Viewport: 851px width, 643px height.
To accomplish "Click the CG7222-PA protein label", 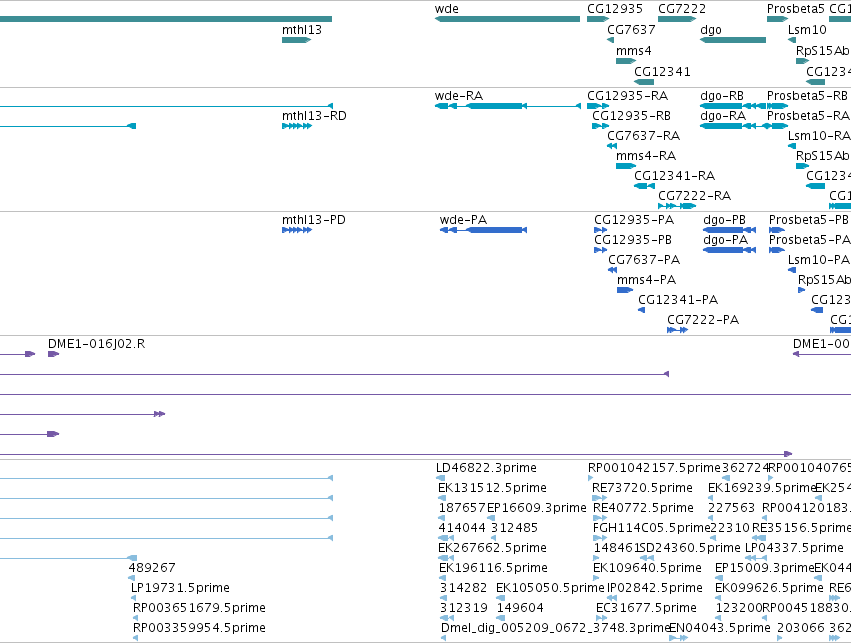I will [x=703, y=320].
